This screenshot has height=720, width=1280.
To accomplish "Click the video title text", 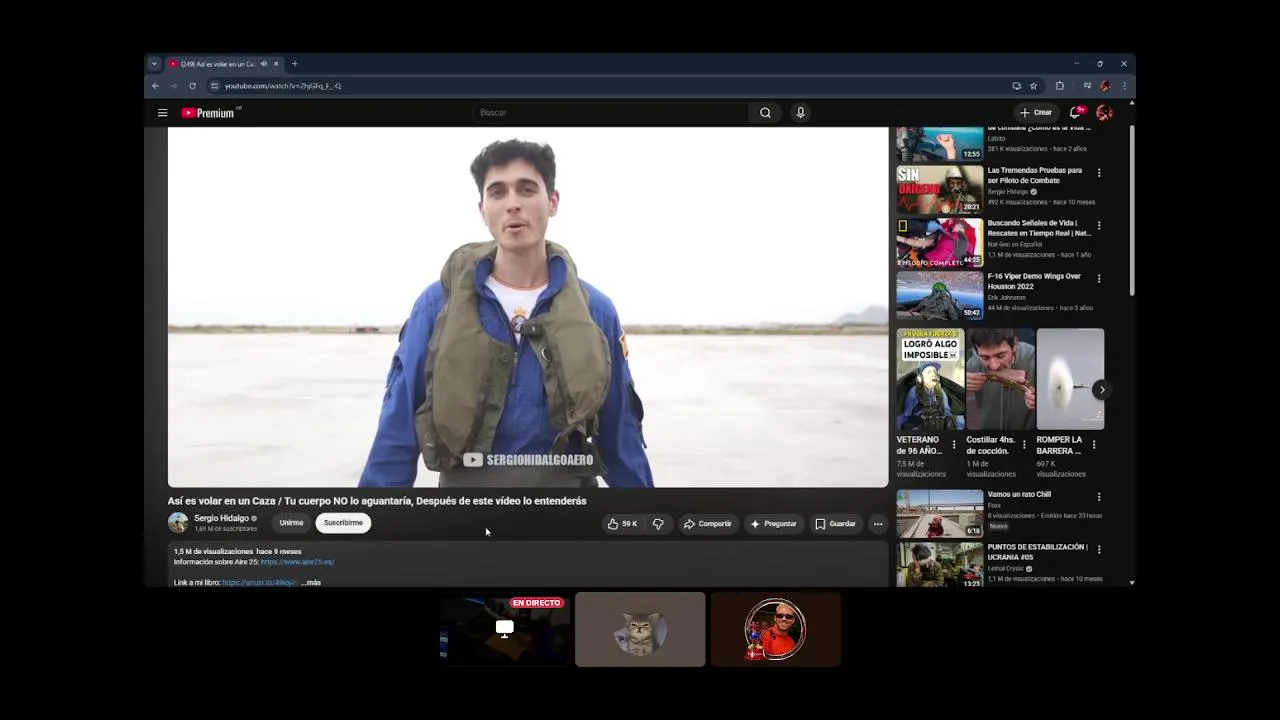I will point(377,501).
